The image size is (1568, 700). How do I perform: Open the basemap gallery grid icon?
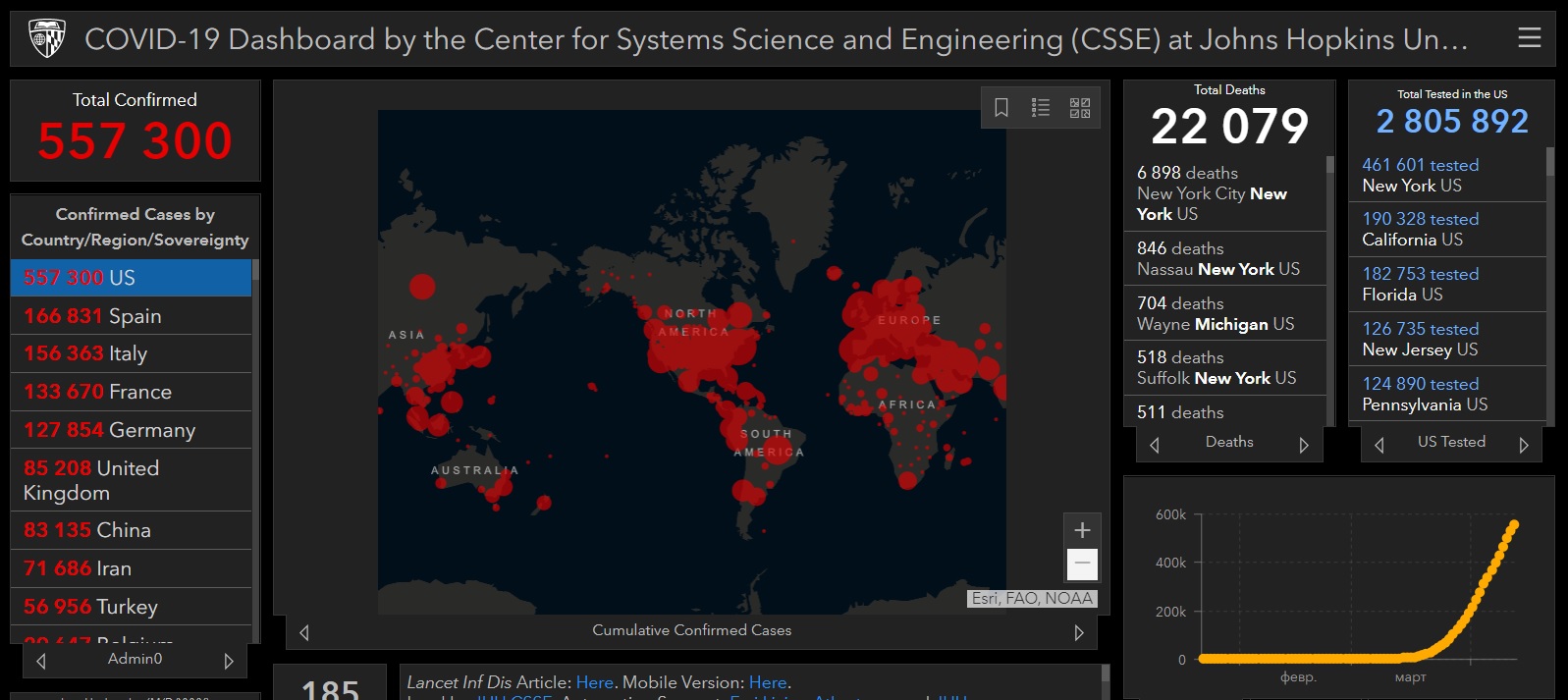tap(1080, 107)
